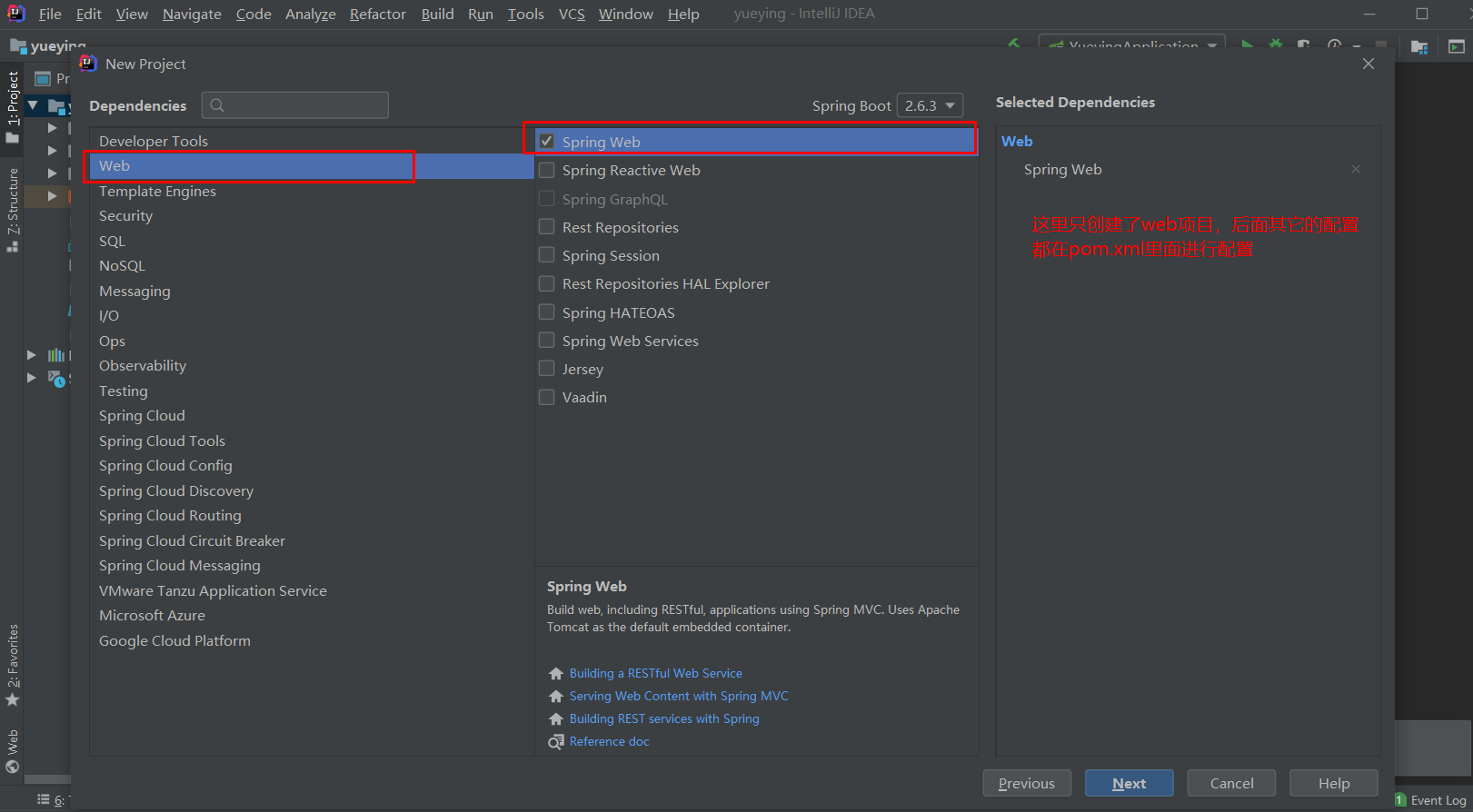Open Building REST services with Spring link

click(664, 718)
